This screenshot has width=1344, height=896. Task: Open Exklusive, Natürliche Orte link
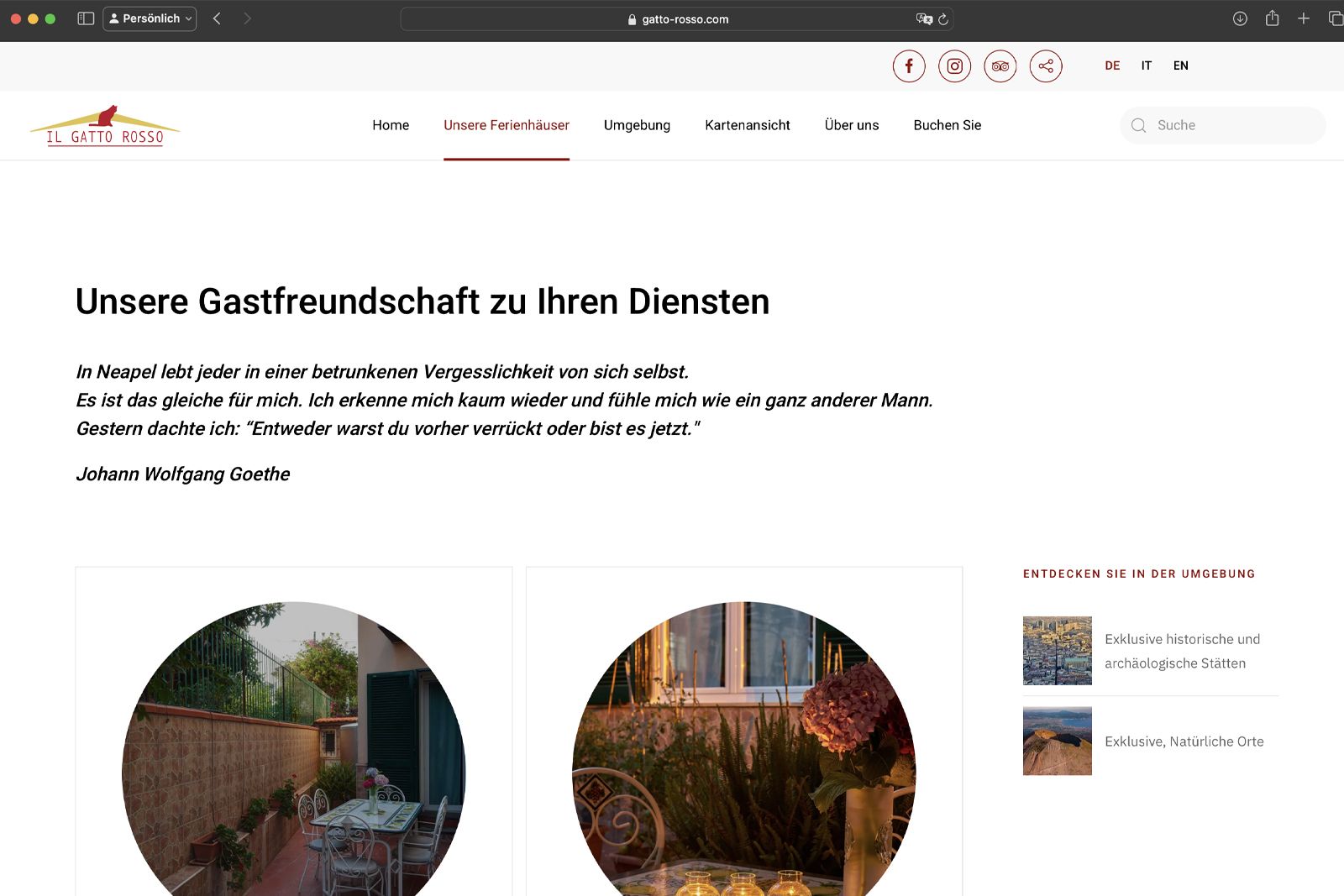pos(1184,741)
